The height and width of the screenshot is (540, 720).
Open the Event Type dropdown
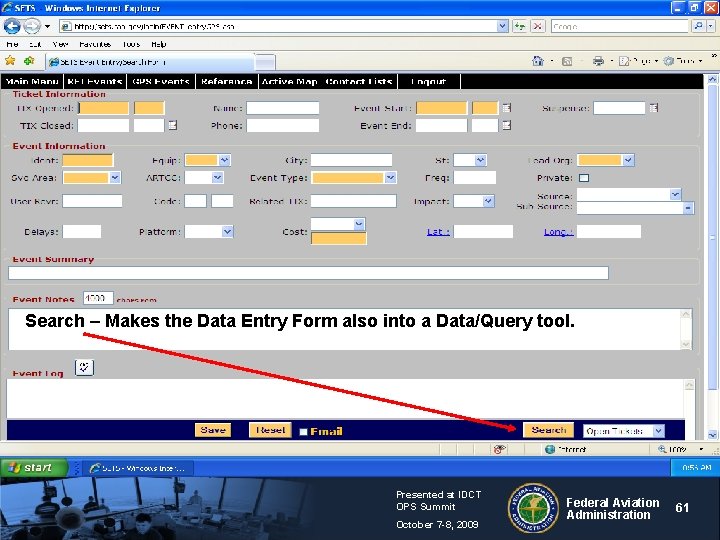pyautogui.click(x=390, y=178)
